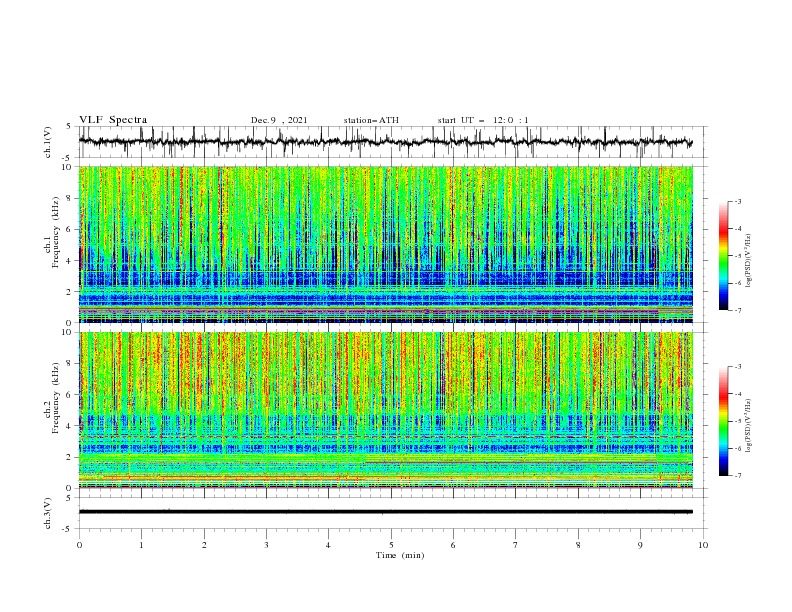
Task: Click time axis tick label "6"
Action: tap(453, 545)
